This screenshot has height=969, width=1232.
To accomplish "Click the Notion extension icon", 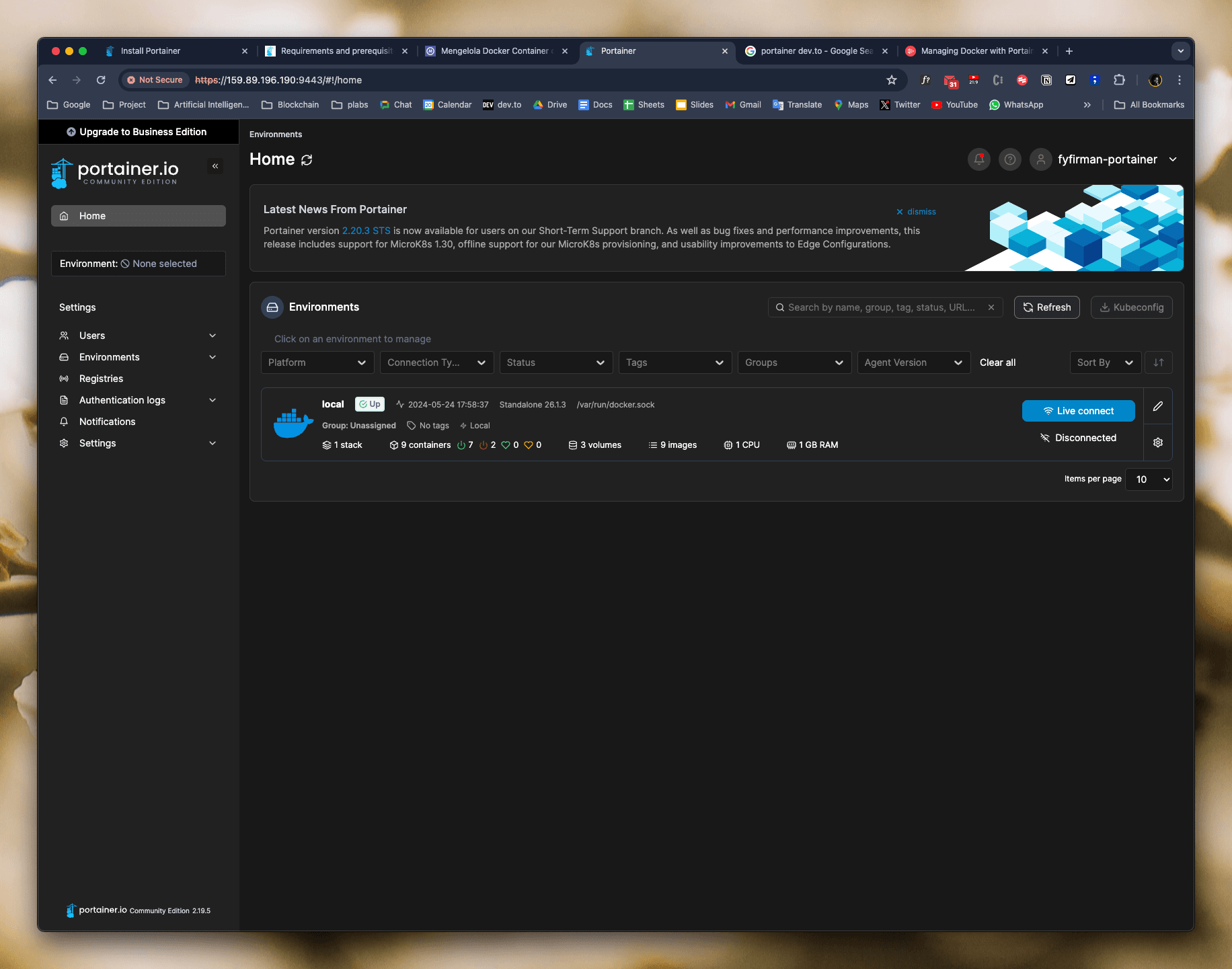I will point(1046,80).
